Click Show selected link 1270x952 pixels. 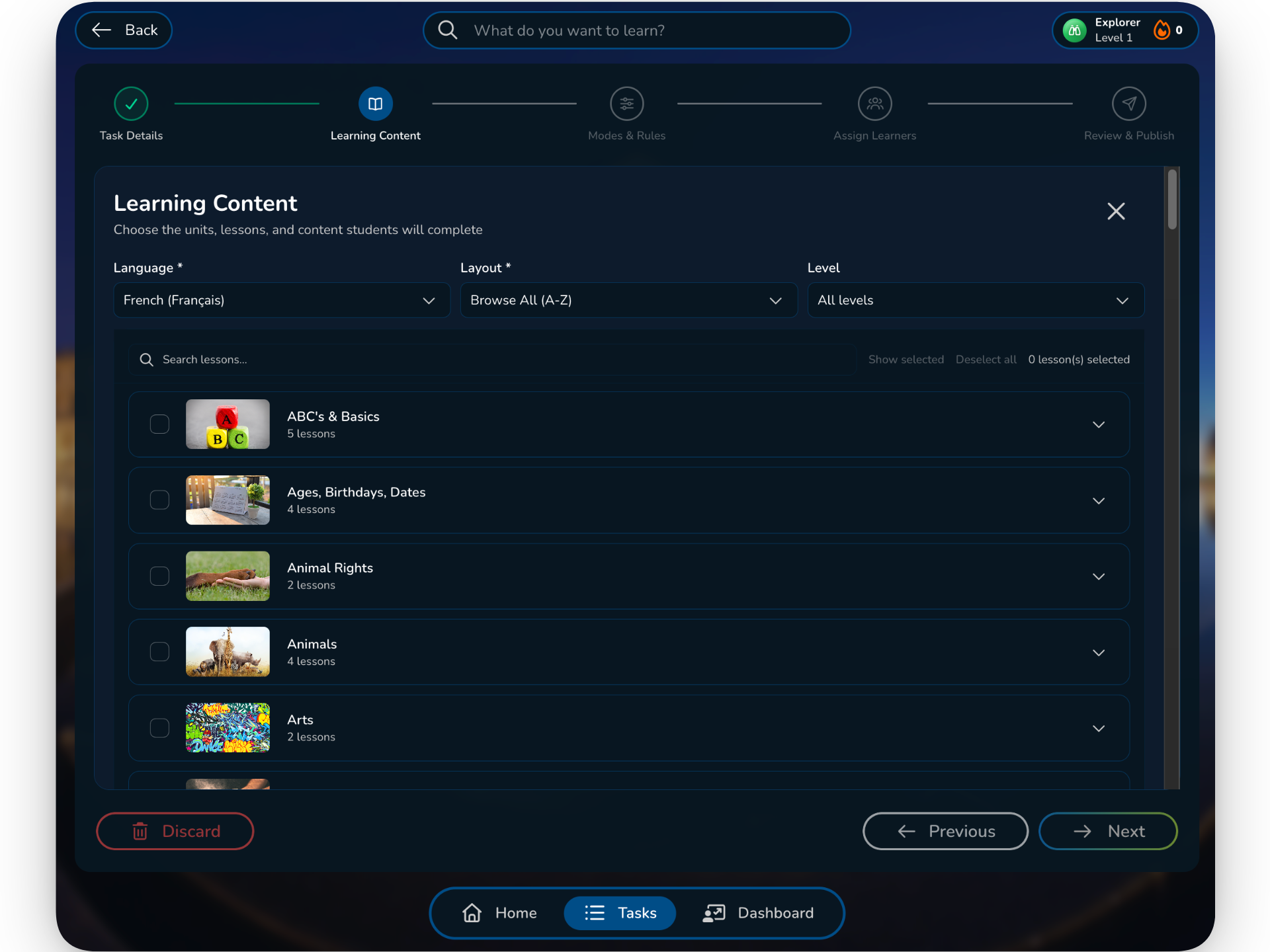coord(906,360)
